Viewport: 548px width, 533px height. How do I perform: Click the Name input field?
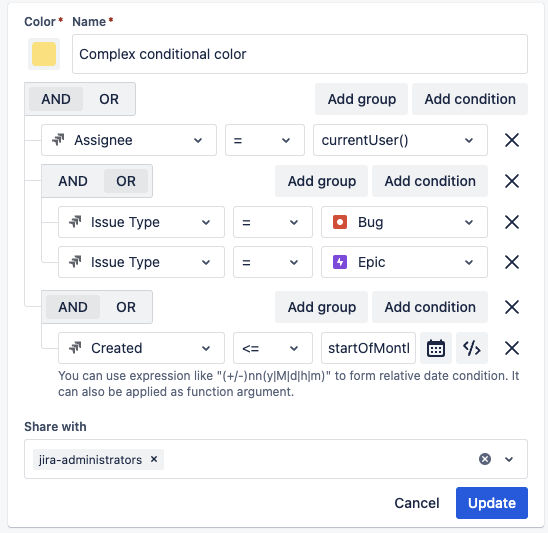[x=300, y=54]
